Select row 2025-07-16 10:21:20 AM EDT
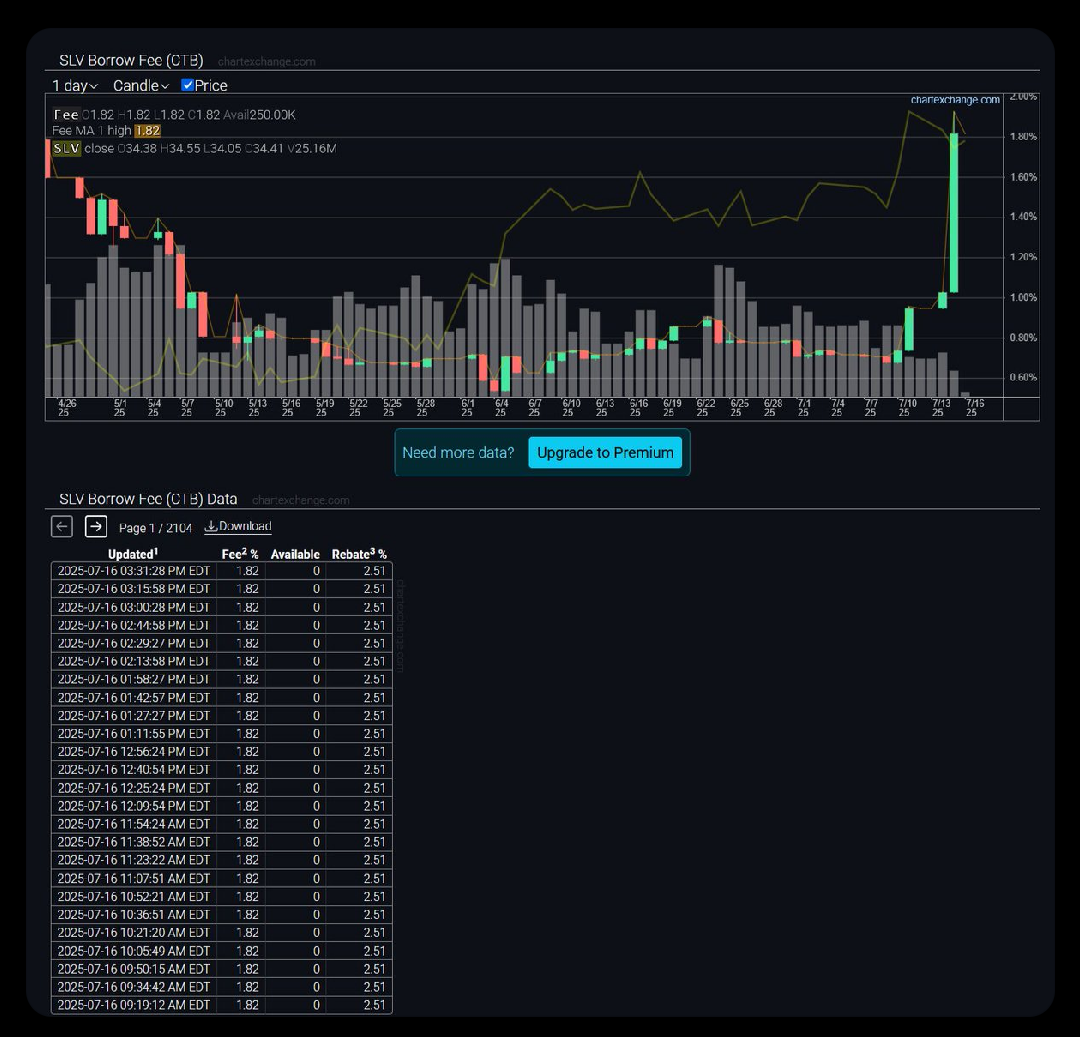Viewport: 1080px width, 1037px height. (x=222, y=932)
